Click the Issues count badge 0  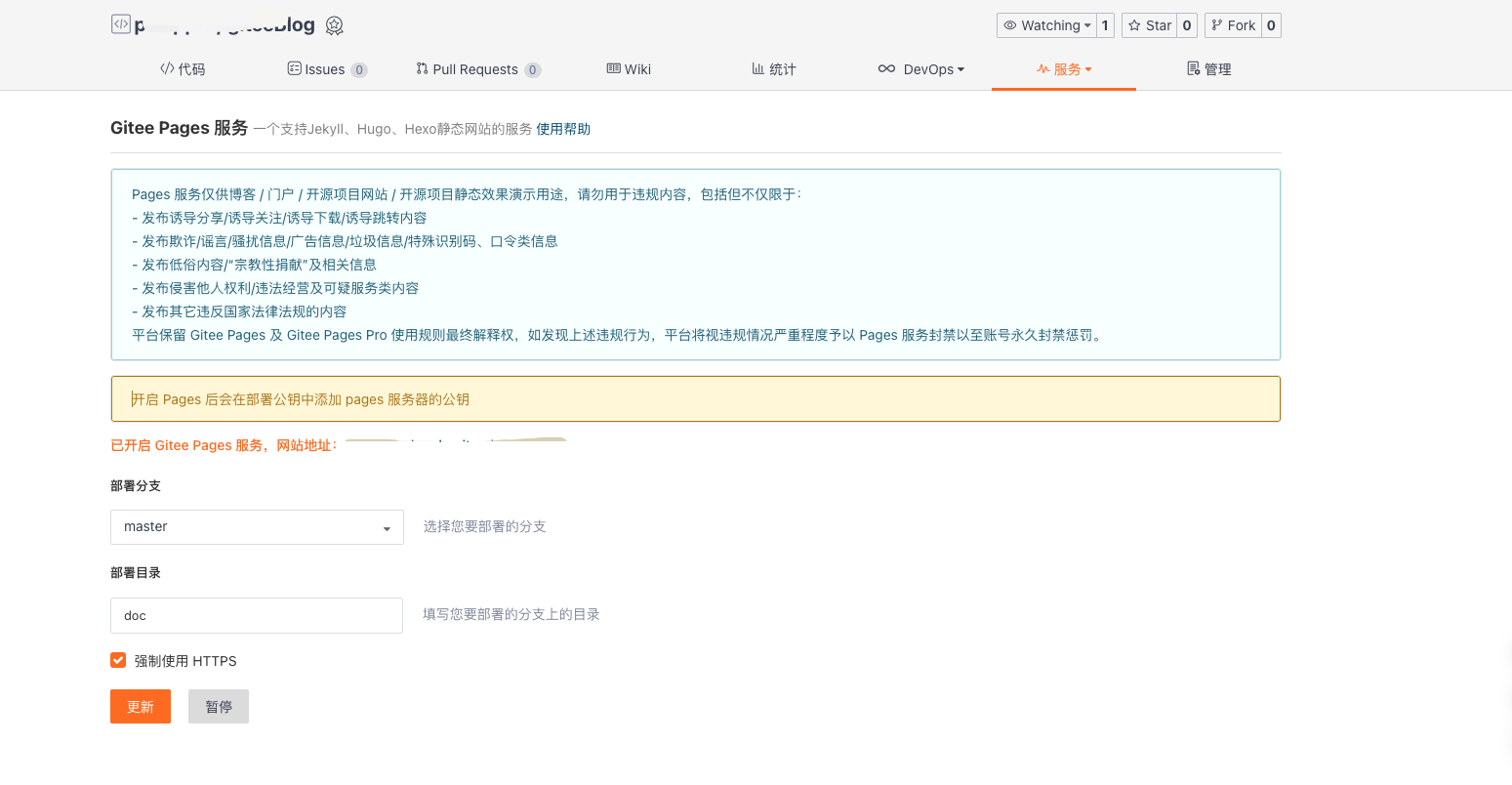[359, 70]
